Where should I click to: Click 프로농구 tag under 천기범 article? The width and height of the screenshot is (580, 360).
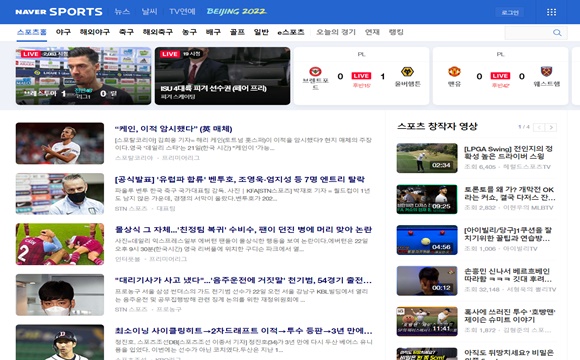[169, 309]
